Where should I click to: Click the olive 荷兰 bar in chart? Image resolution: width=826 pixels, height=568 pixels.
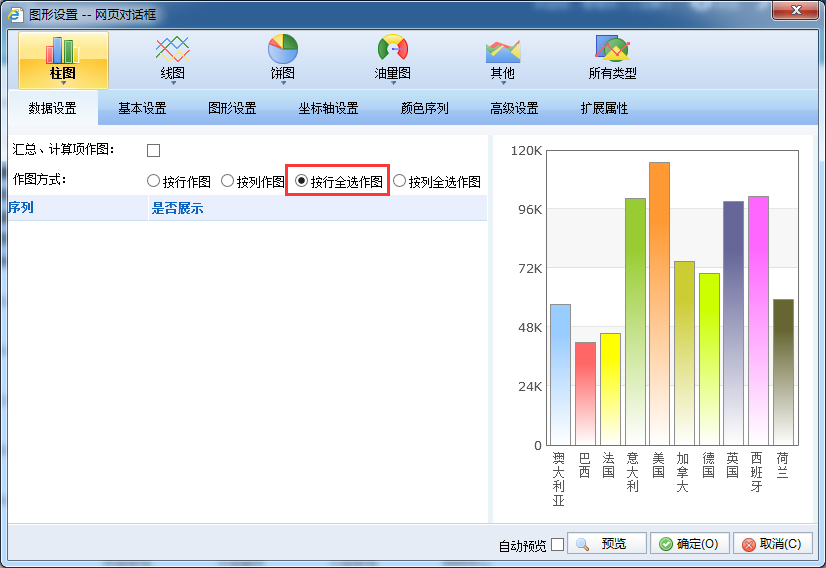783,373
